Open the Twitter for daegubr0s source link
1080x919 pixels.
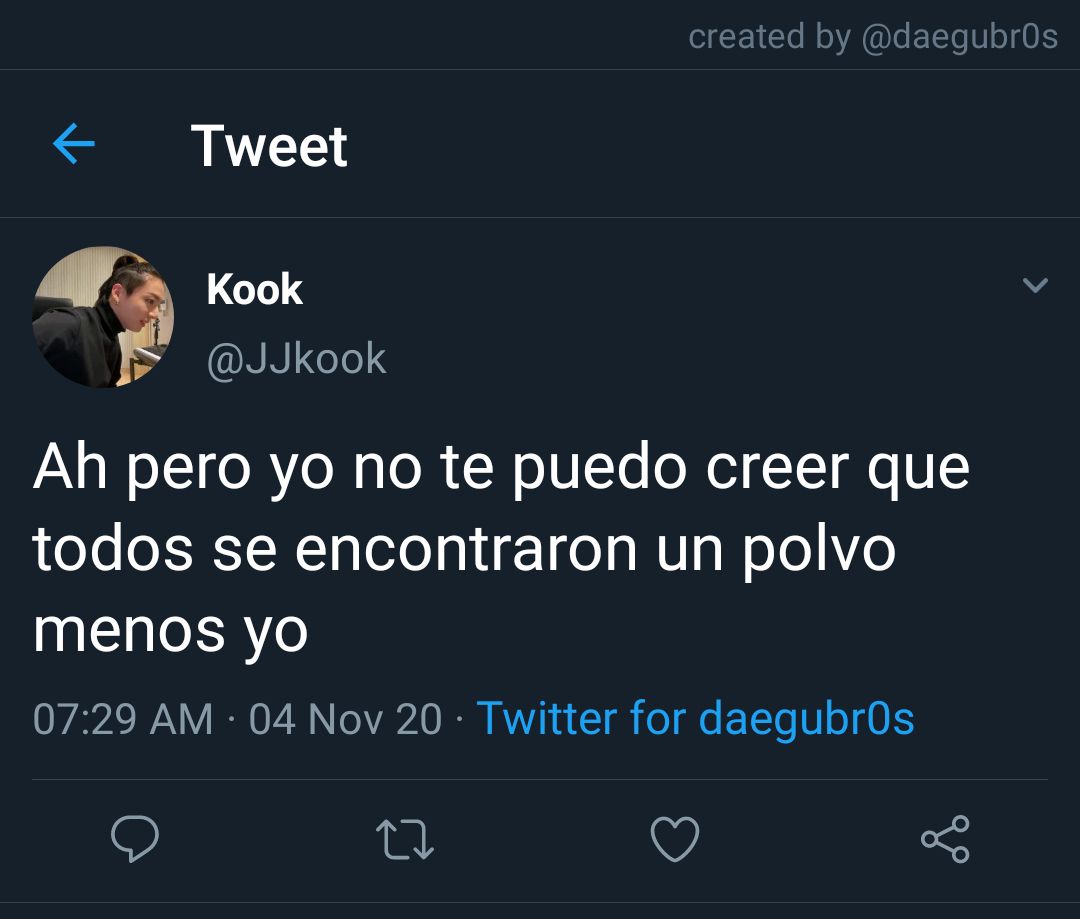coord(696,719)
